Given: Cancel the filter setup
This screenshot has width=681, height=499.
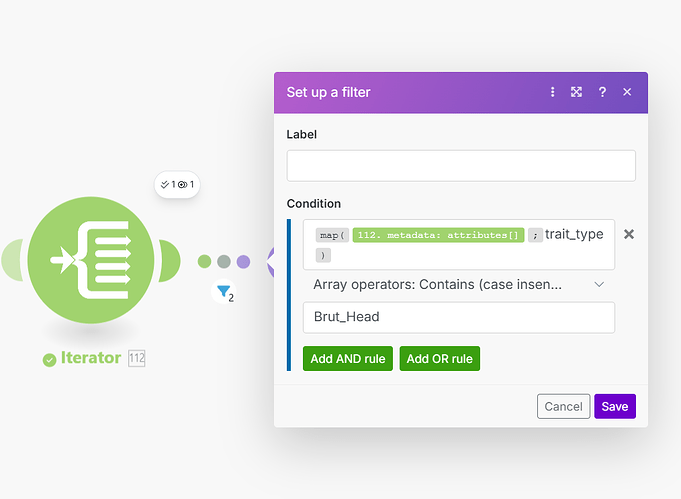Looking at the screenshot, I should tap(563, 406).
